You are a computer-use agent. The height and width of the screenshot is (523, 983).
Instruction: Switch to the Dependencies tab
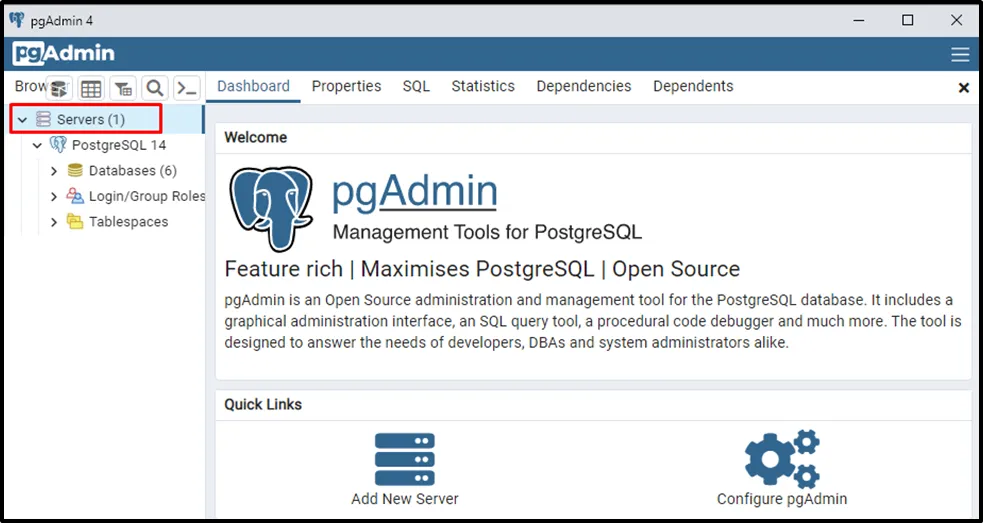pos(584,86)
